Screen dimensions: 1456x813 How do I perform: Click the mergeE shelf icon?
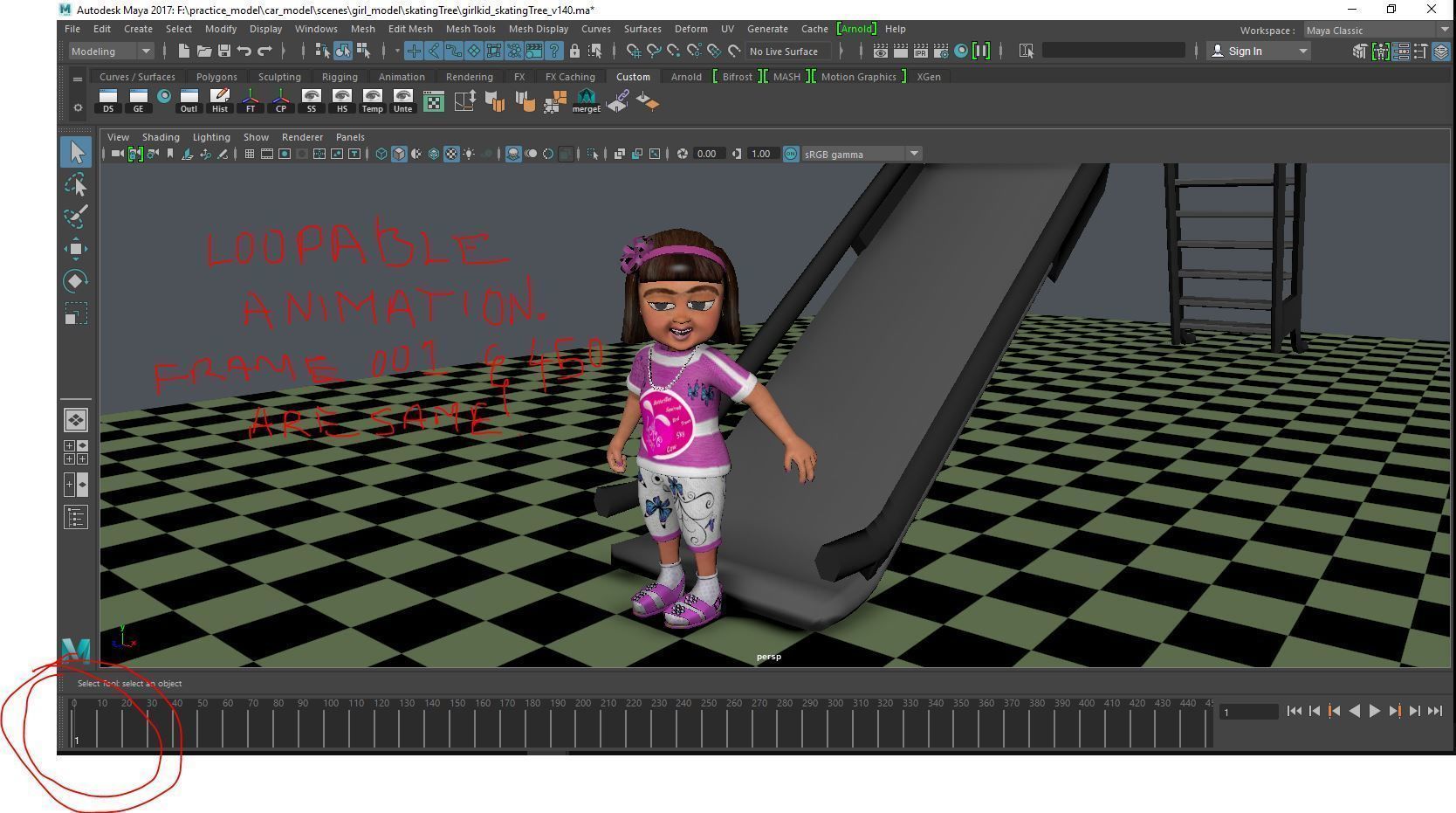pyautogui.click(x=586, y=101)
